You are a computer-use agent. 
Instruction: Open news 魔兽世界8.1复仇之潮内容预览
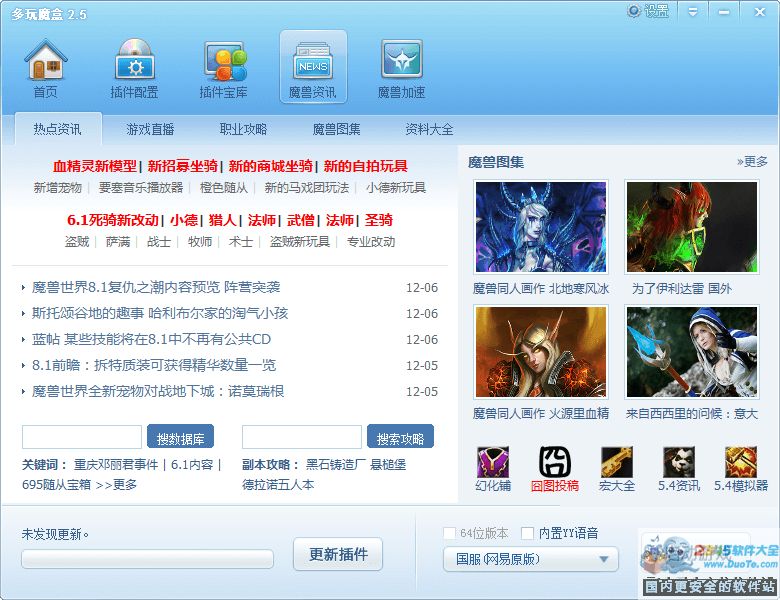click(x=156, y=287)
